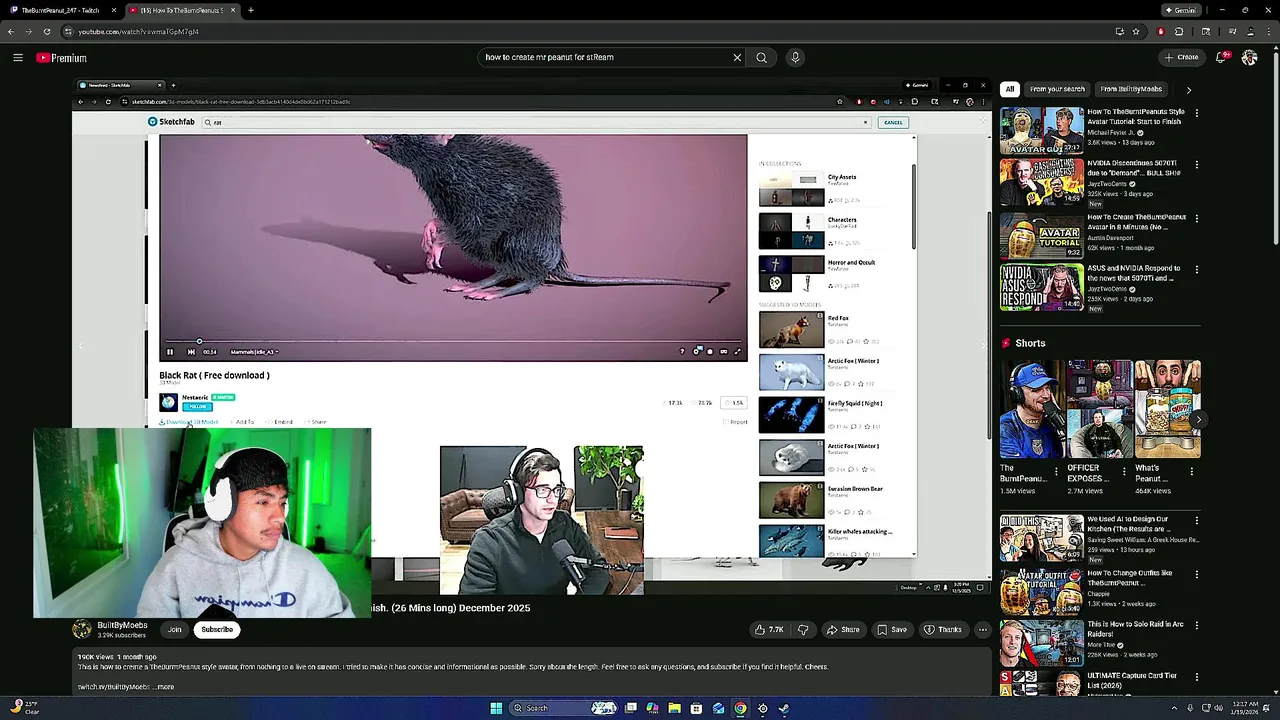Click the Join channel button

tap(175, 630)
